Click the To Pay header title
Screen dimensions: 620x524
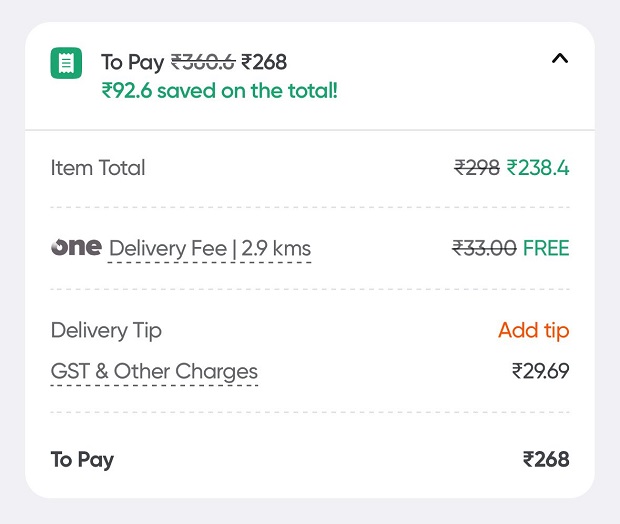132,63
